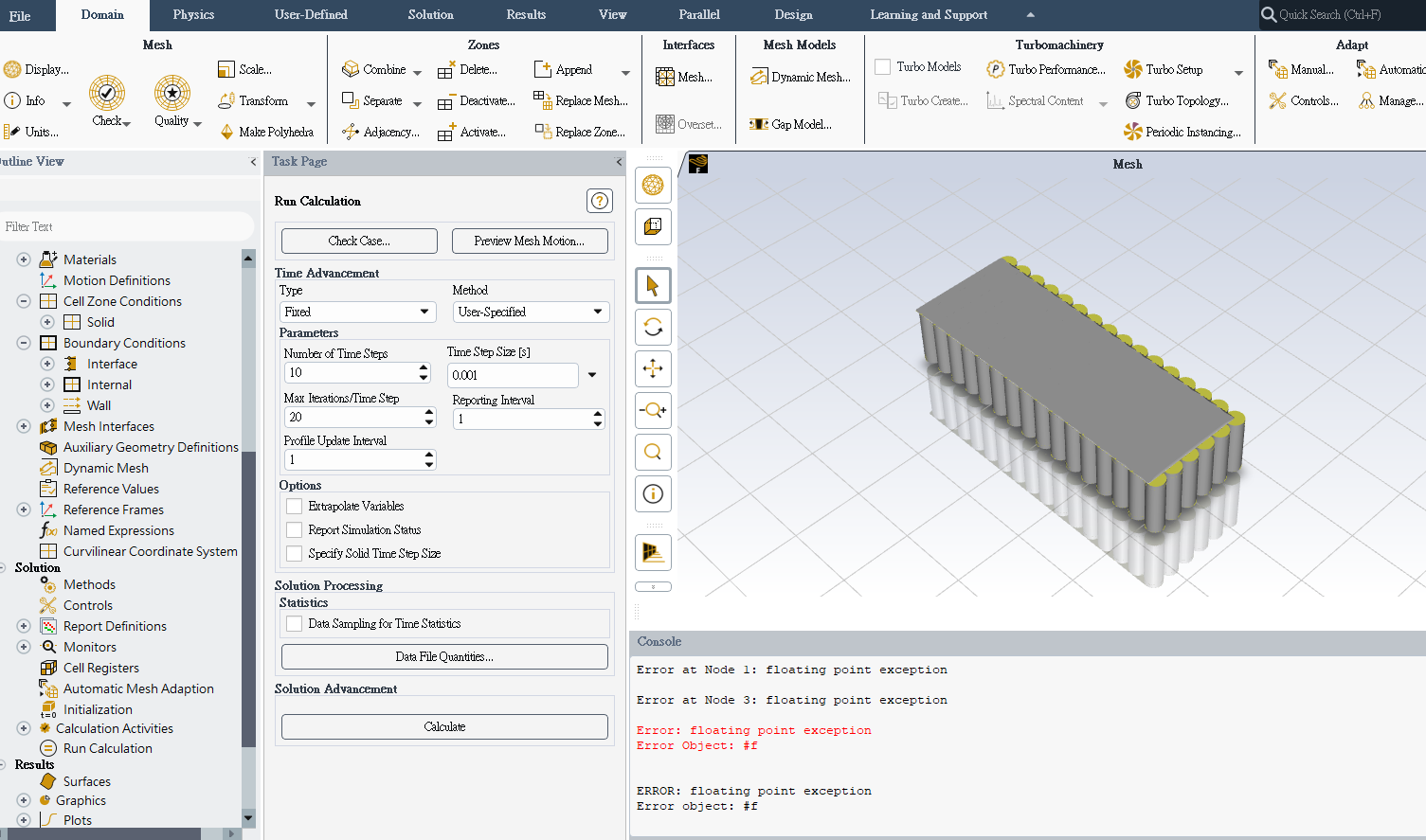
Task: Open the Results ribbon tab
Action: pyautogui.click(x=526, y=15)
